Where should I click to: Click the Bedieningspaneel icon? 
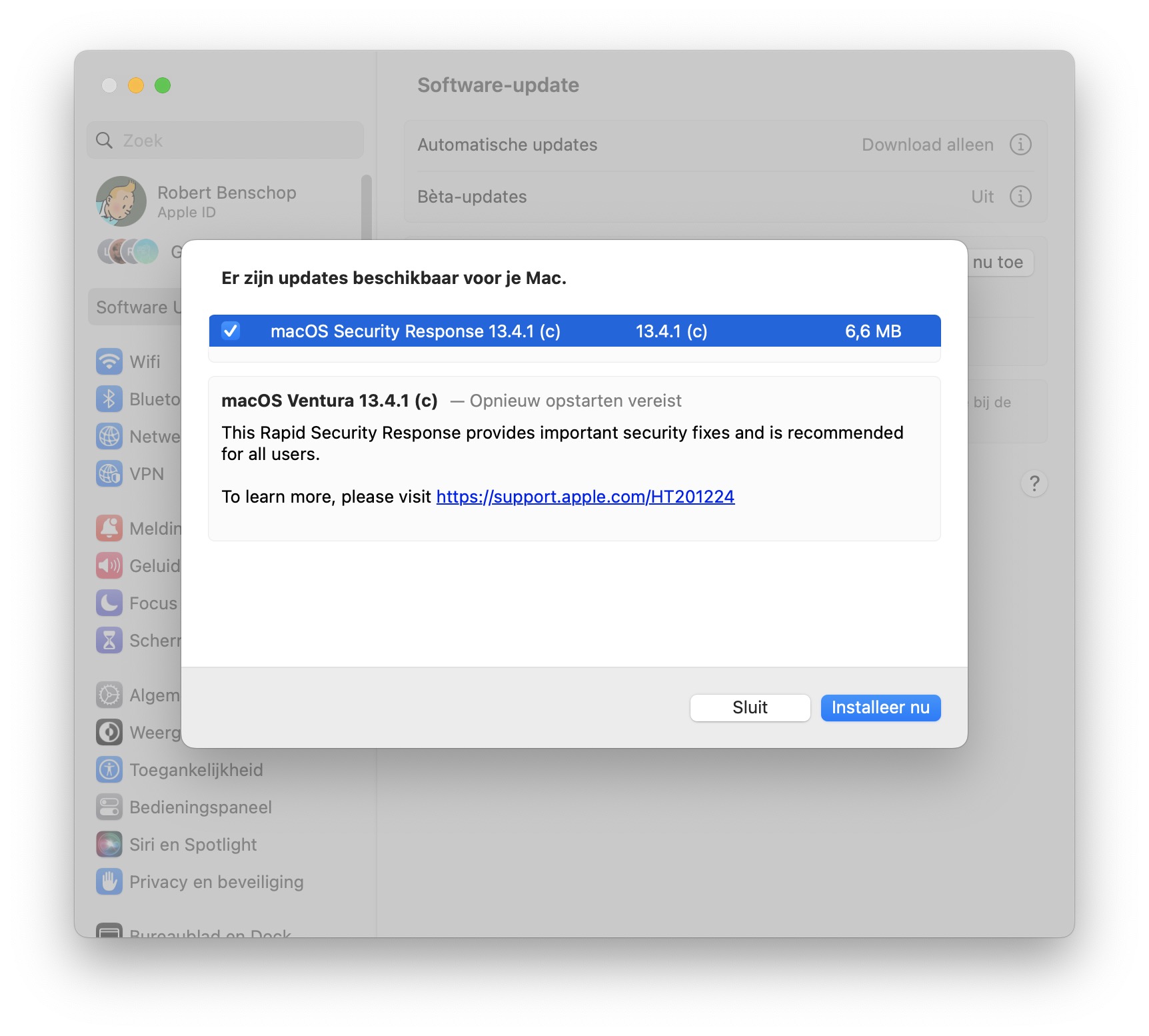click(109, 807)
